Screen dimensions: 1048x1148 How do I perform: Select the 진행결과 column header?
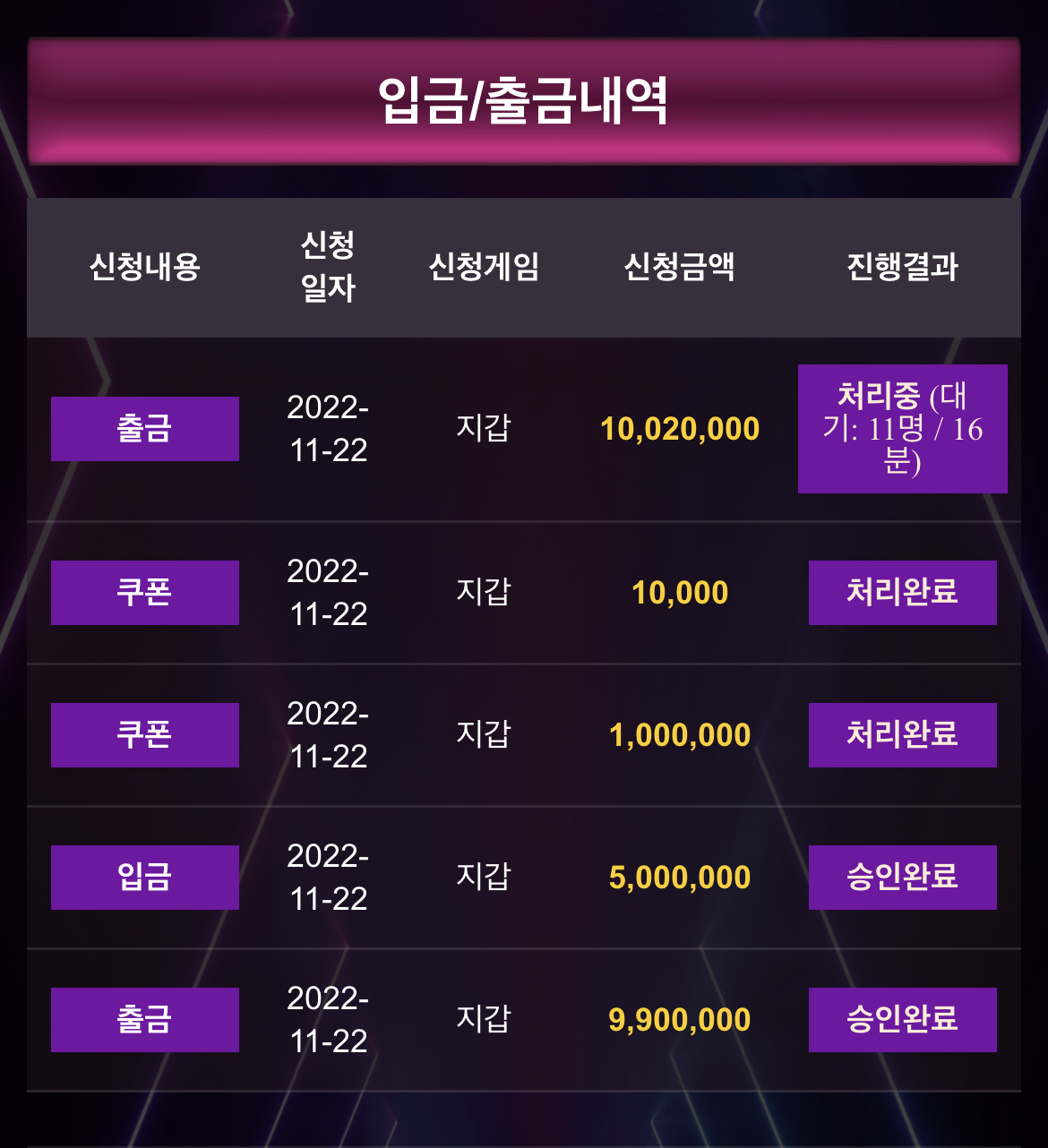[x=903, y=267]
